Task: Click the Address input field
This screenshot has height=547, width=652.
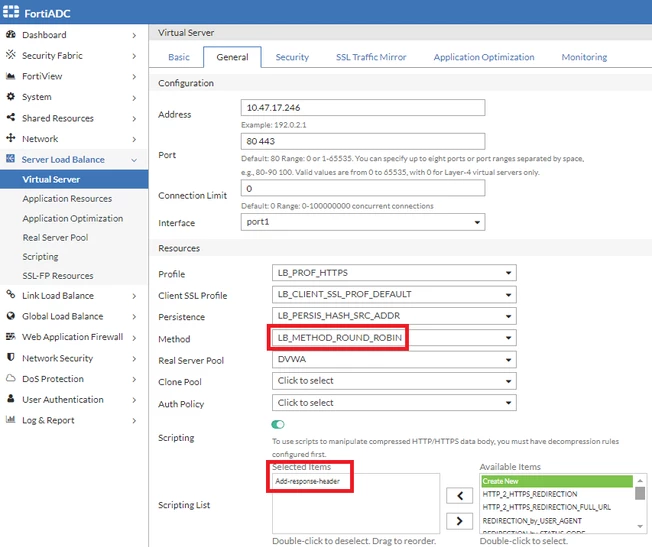Action: pos(363,107)
